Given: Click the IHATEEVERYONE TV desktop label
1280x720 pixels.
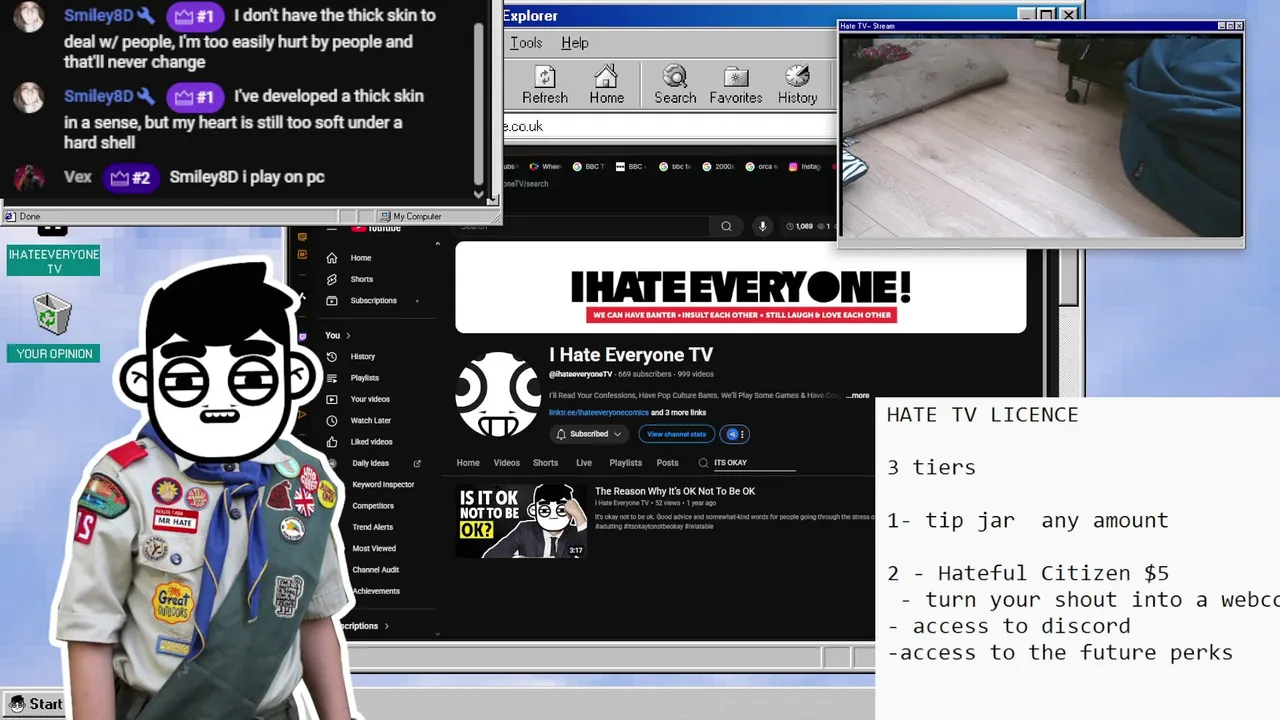Looking at the screenshot, I should (54, 261).
